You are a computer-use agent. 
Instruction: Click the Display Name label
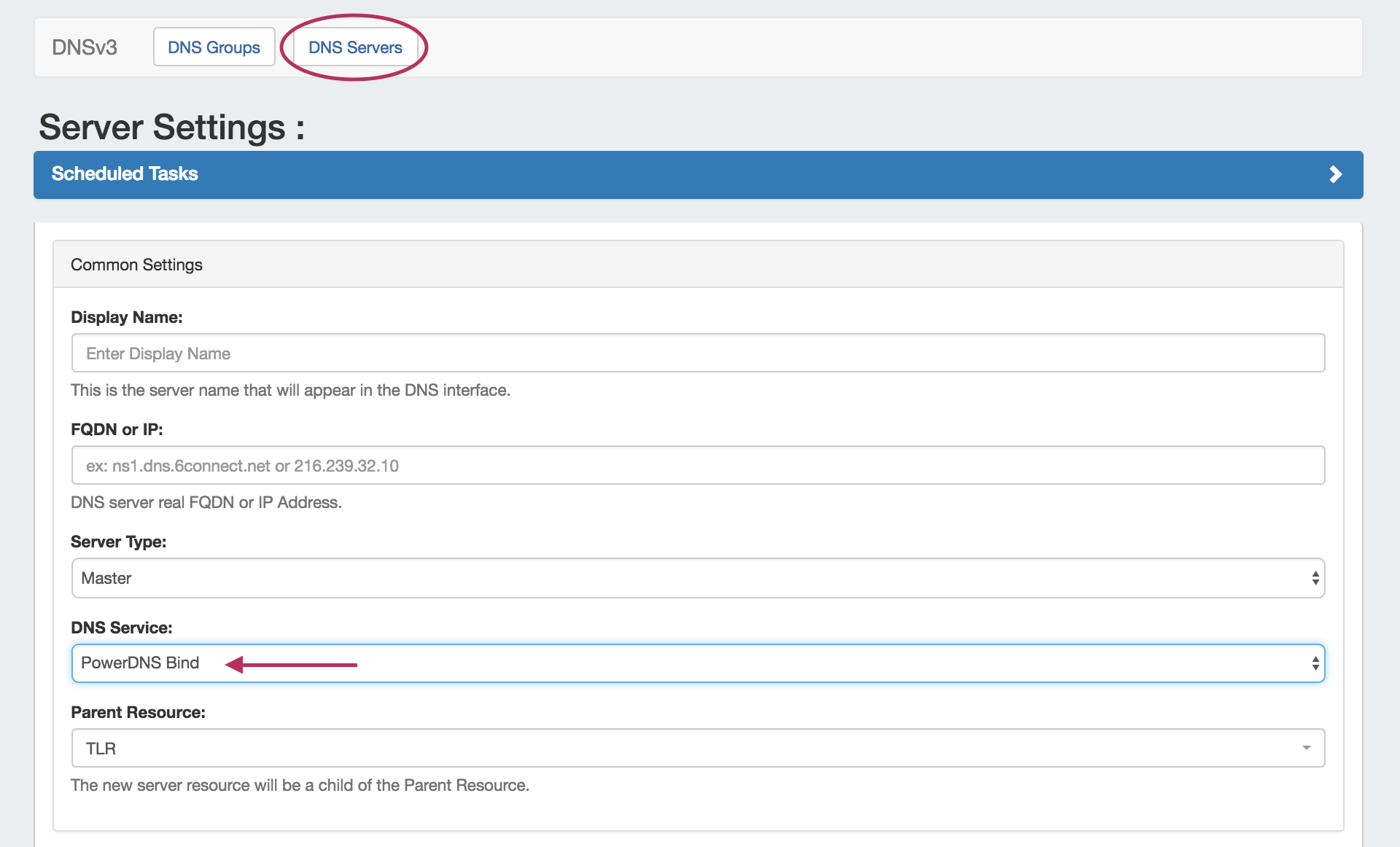point(127,317)
